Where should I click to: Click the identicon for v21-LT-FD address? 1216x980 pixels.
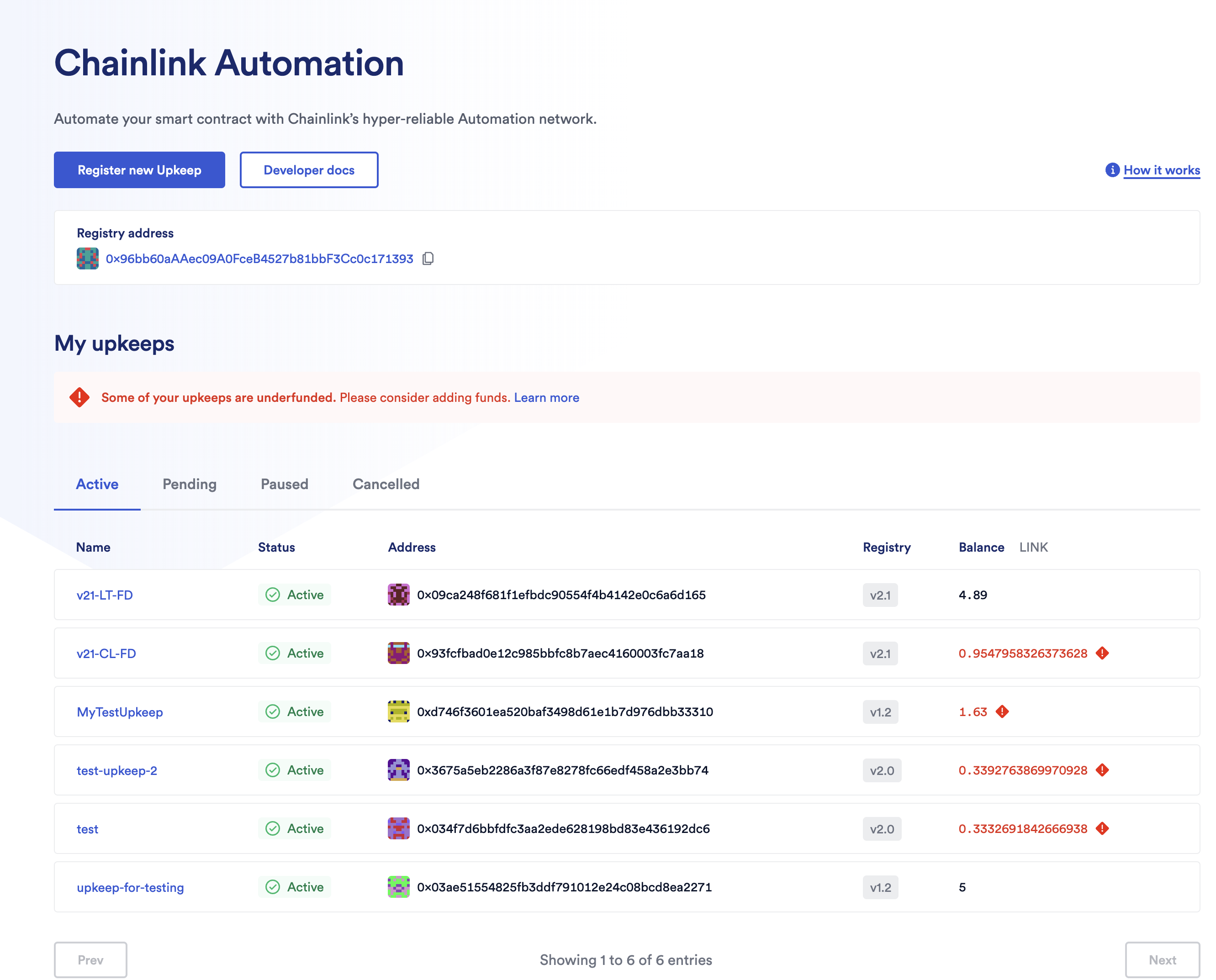pyautogui.click(x=399, y=595)
